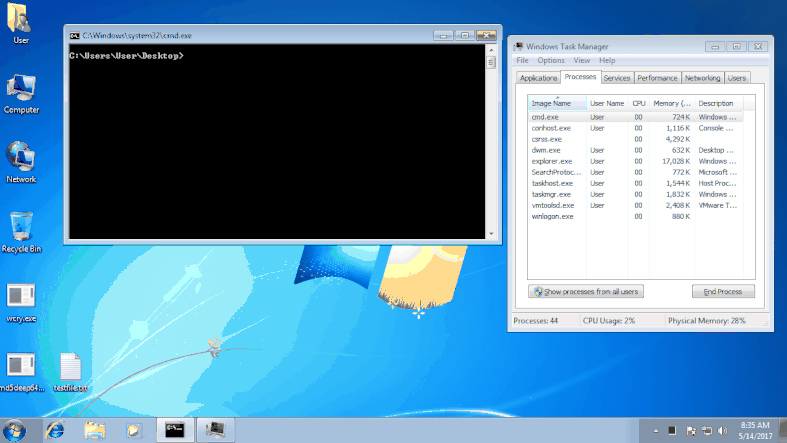Select the Recycle Bin icon

[21, 232]
